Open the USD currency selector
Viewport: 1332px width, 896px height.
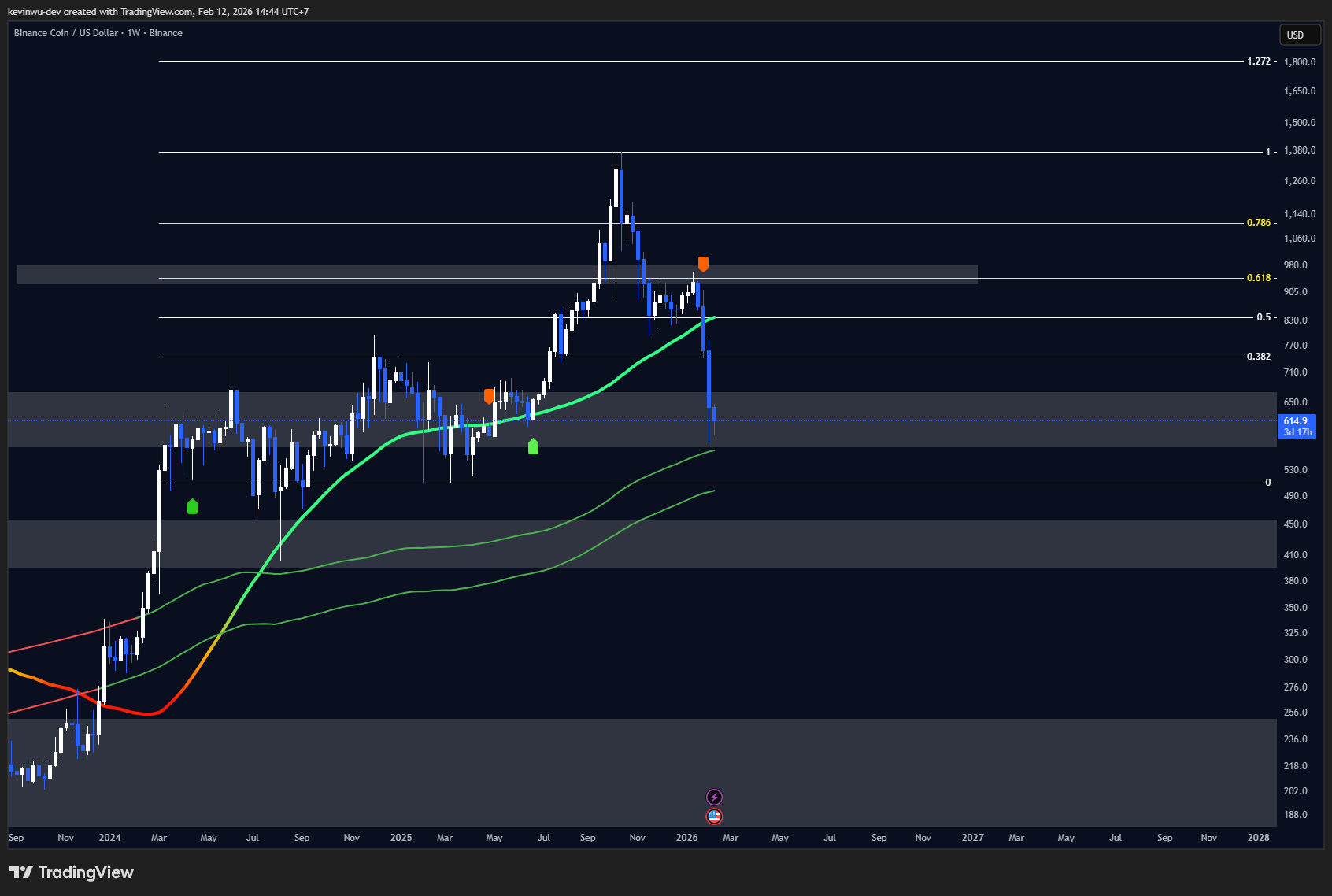[x=1295, y=35]
